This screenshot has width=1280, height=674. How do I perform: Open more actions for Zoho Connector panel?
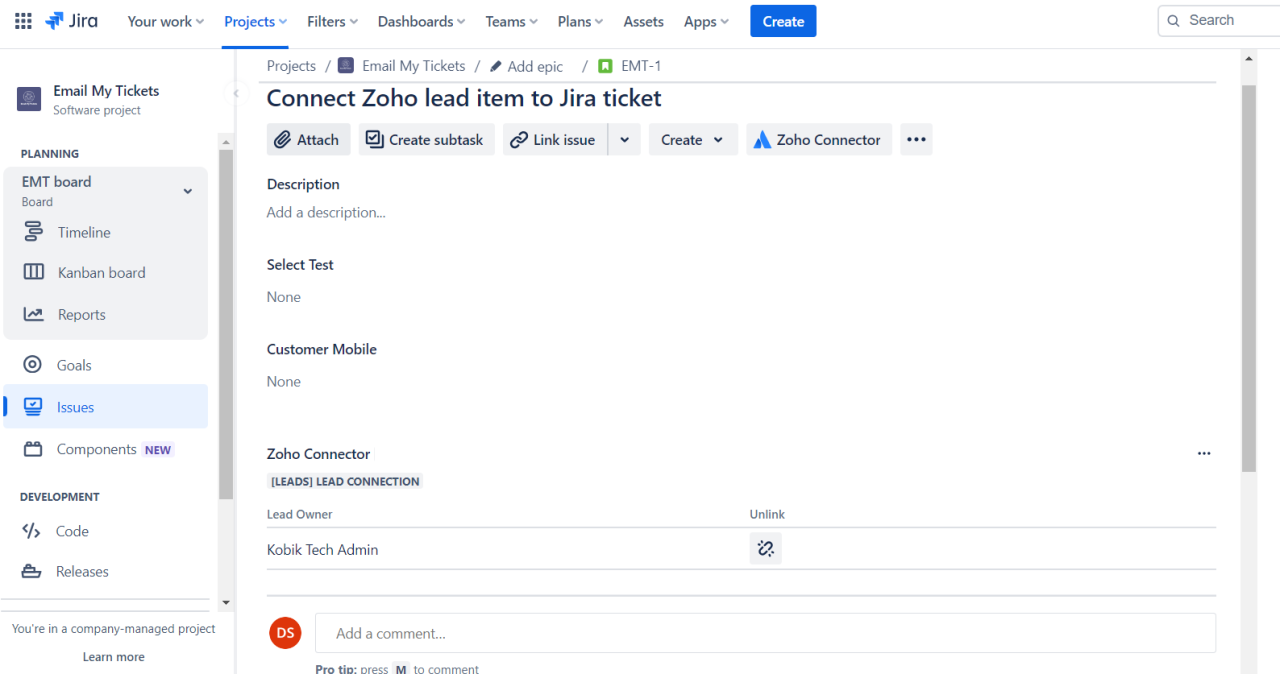tap(1204, 453)
